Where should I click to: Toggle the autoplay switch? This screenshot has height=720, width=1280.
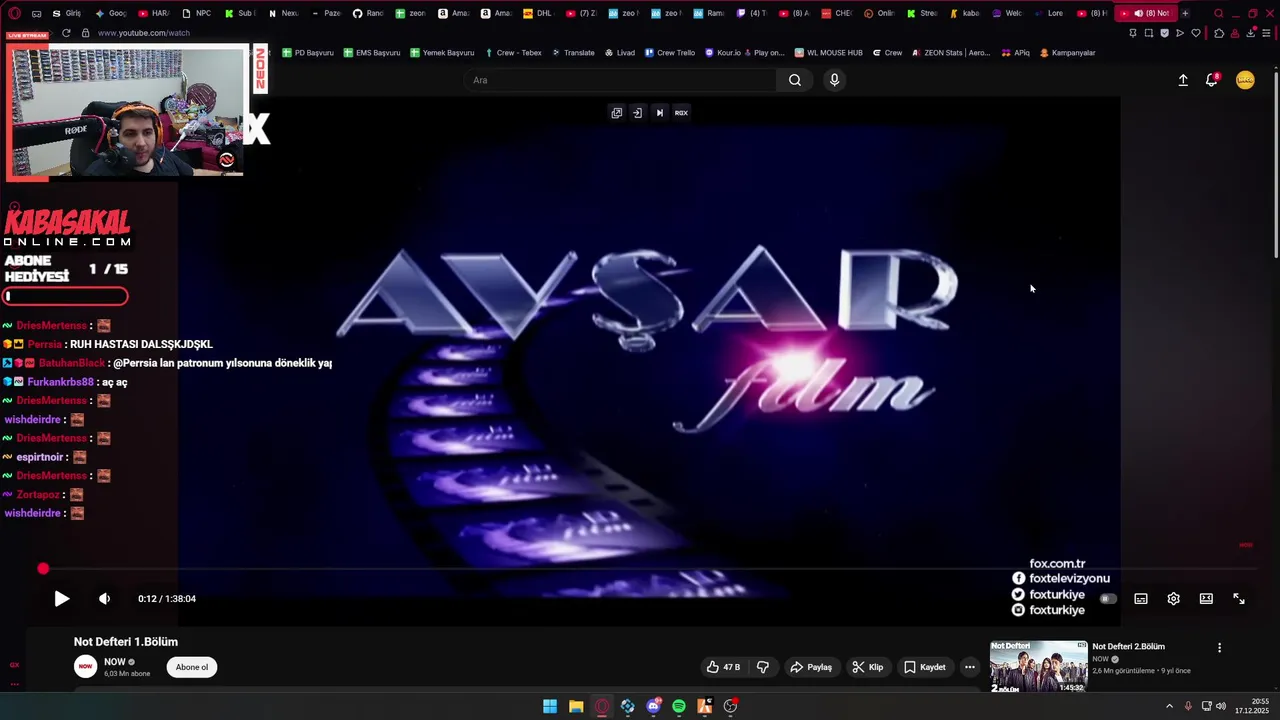[x=1108, y=598]
